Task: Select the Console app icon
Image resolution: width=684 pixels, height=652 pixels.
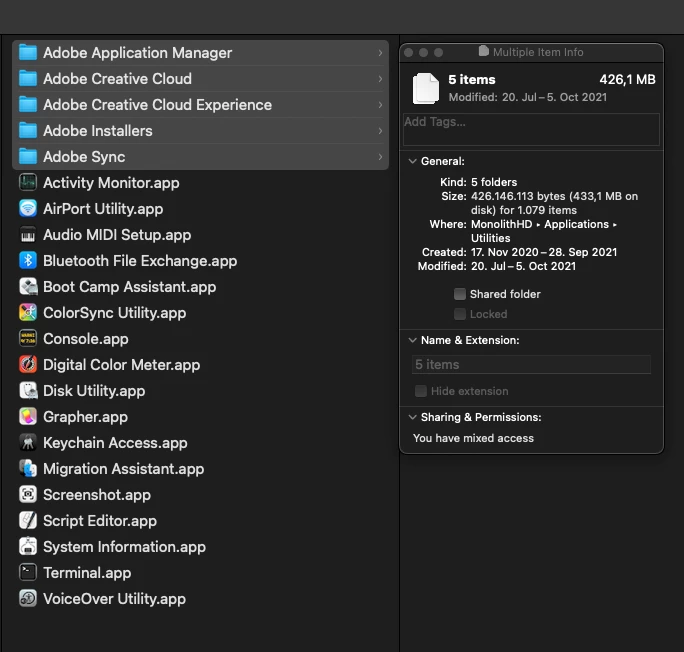Action: click(x=28, y=338)
